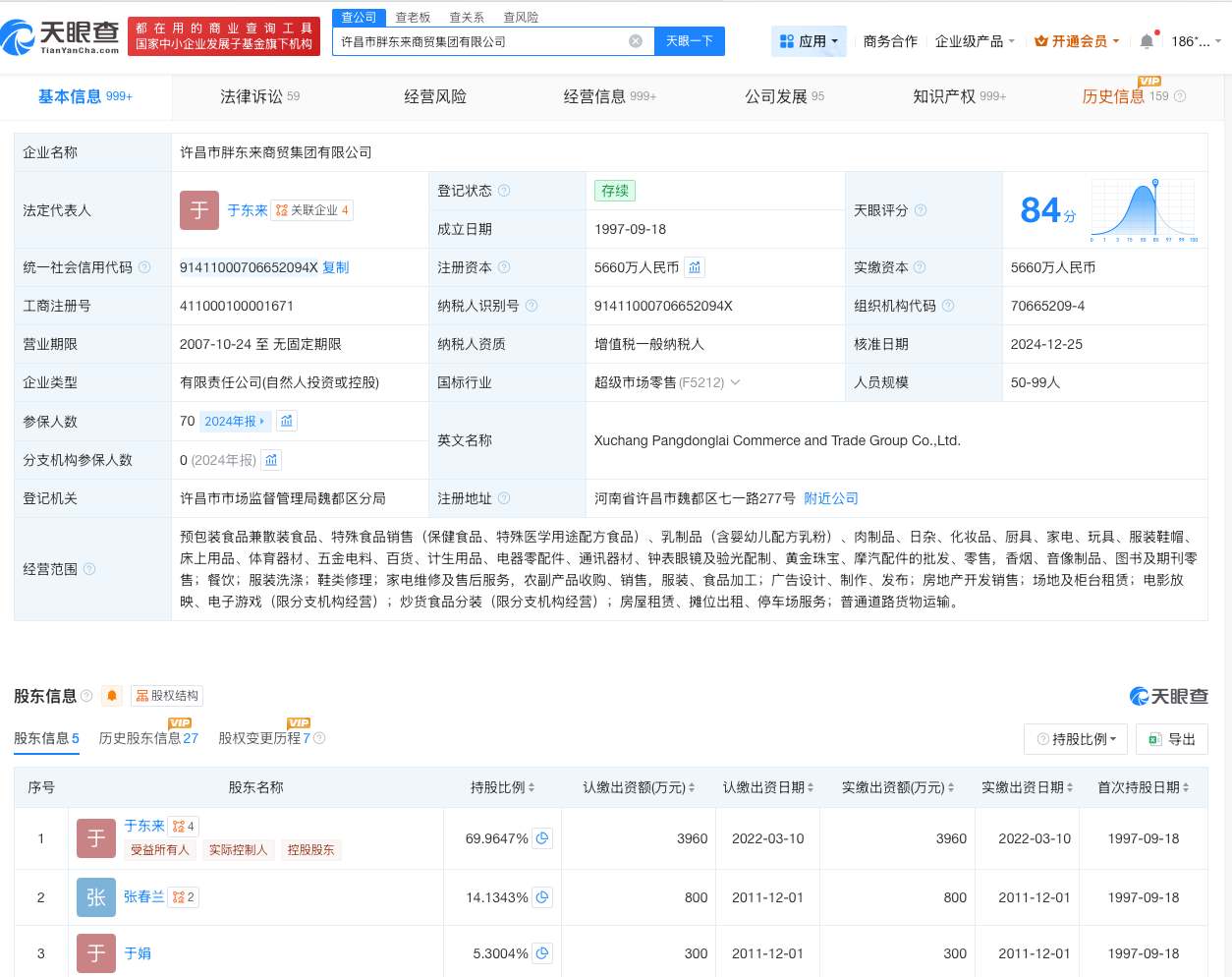Click the 天眼评分 score curve chart
This screenshot has height=977, width=1232.
pos(1143,208)
